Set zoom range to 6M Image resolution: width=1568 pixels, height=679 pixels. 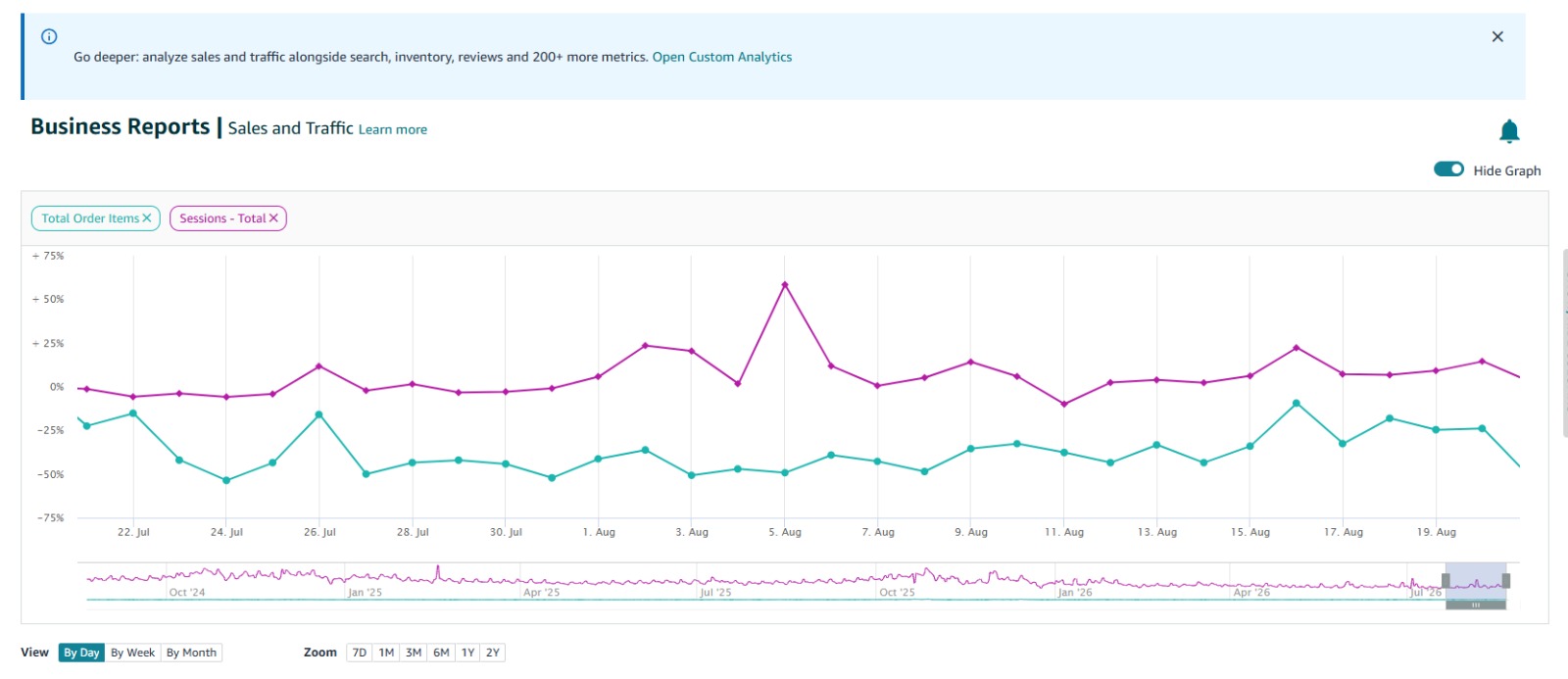(x=441, y=653)
